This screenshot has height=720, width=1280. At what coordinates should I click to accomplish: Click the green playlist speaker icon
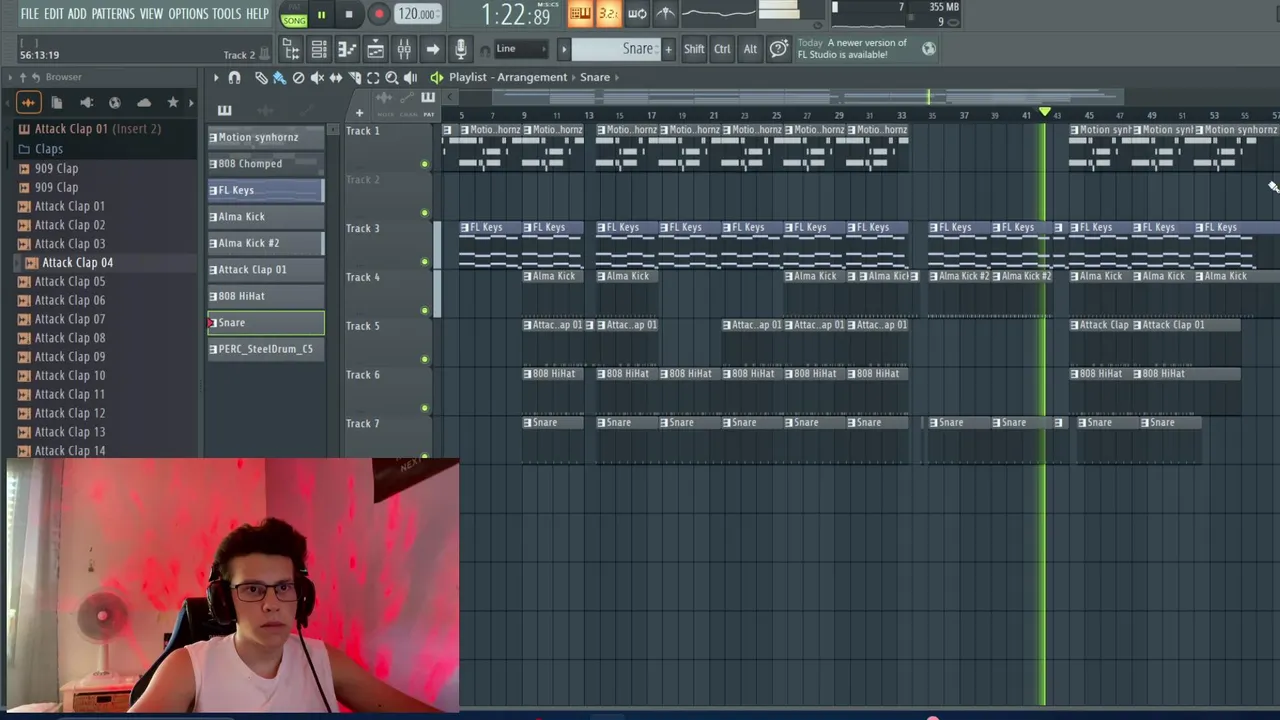[x=437, y=77]
